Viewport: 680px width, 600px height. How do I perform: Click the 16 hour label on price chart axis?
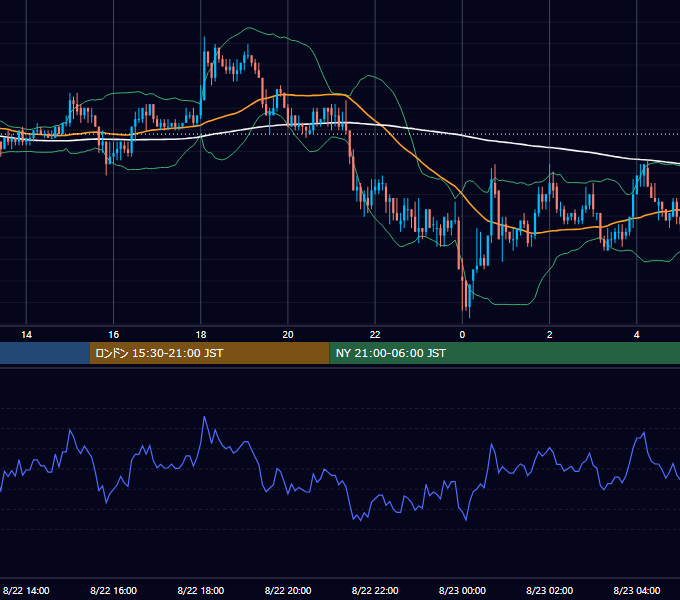(114, 335)
